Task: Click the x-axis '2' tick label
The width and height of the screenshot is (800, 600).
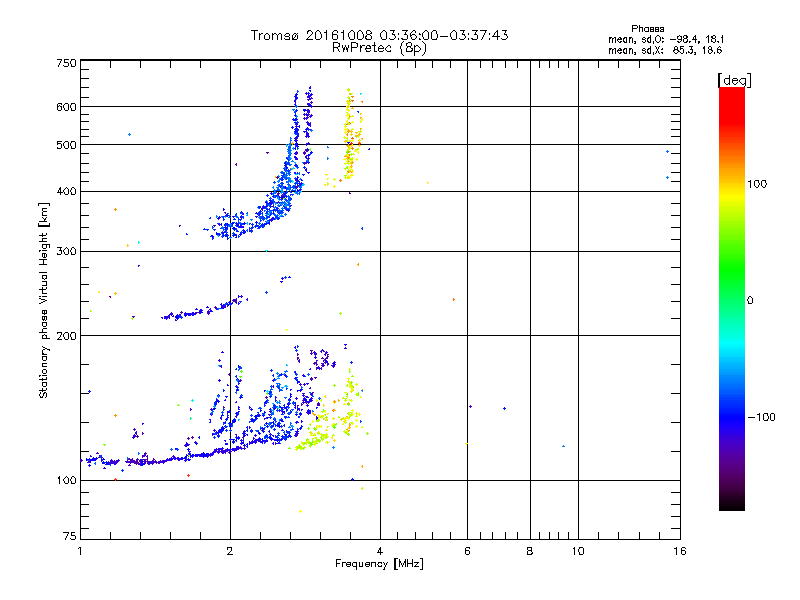Action: point(230,551)
